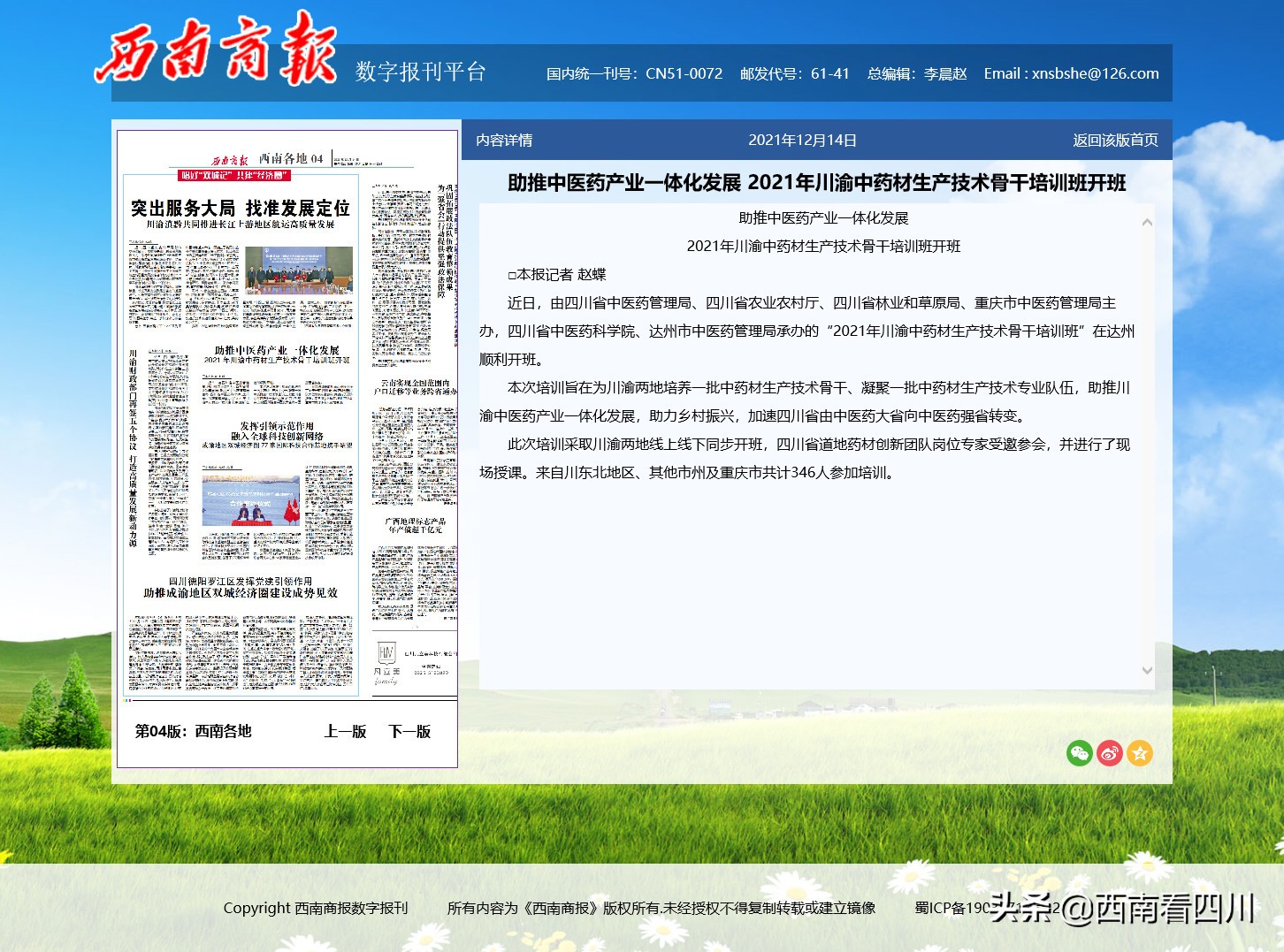The image size is (1284, 952).
Task: Click 总编辑：李晨赵 text
Action: pyautogui.click(x=917, y=73)
